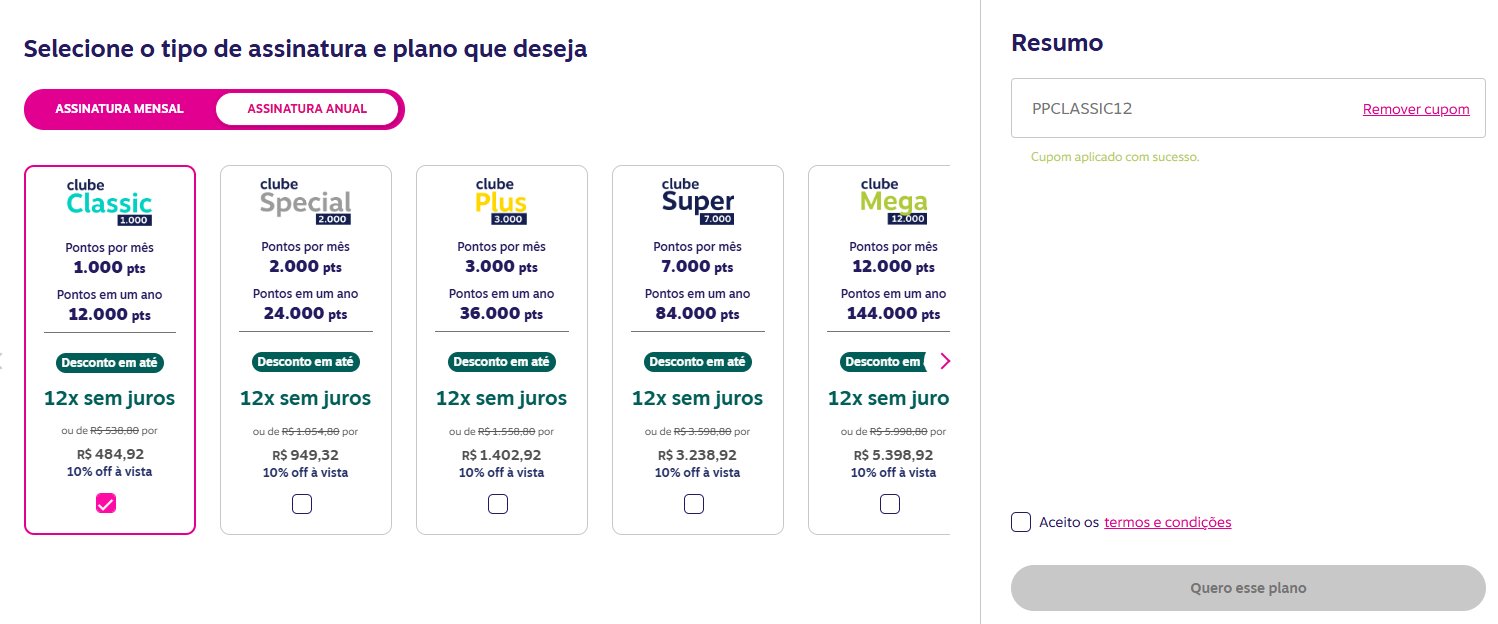
Task: Select the Clube Plus plan checkbox
Action: point(498,504)
